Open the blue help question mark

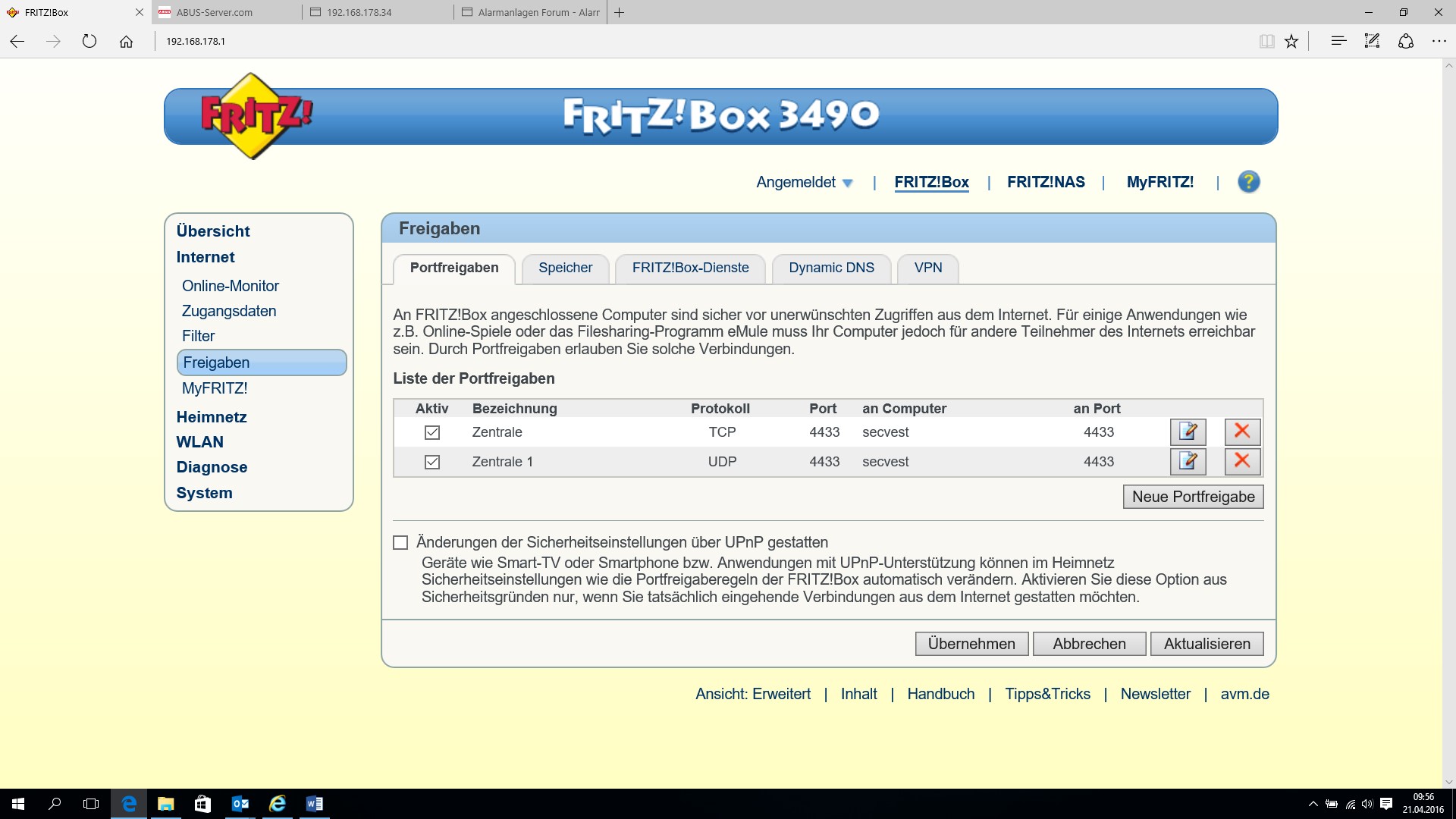(1248, 182)
